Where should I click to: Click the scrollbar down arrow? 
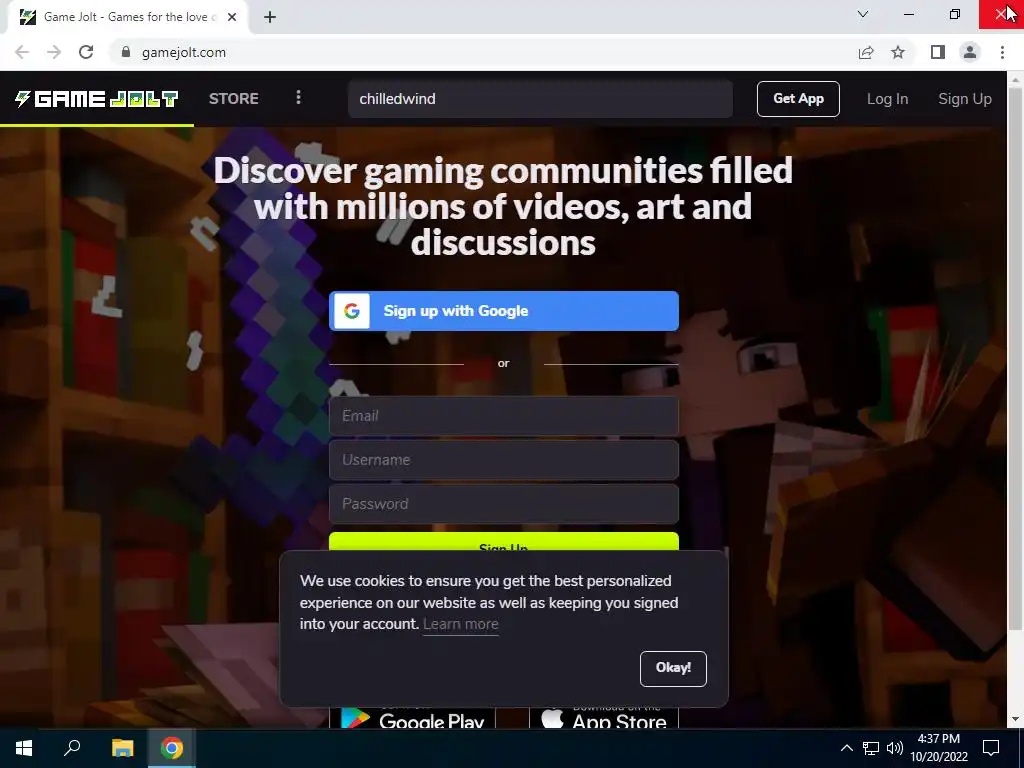click(1015, 719)
